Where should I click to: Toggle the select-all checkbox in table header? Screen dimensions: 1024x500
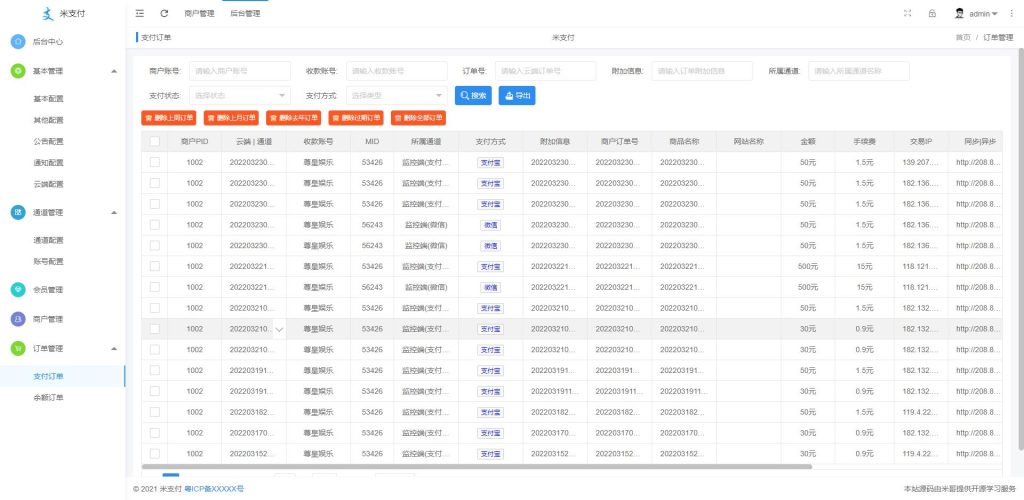pos(155,142)
